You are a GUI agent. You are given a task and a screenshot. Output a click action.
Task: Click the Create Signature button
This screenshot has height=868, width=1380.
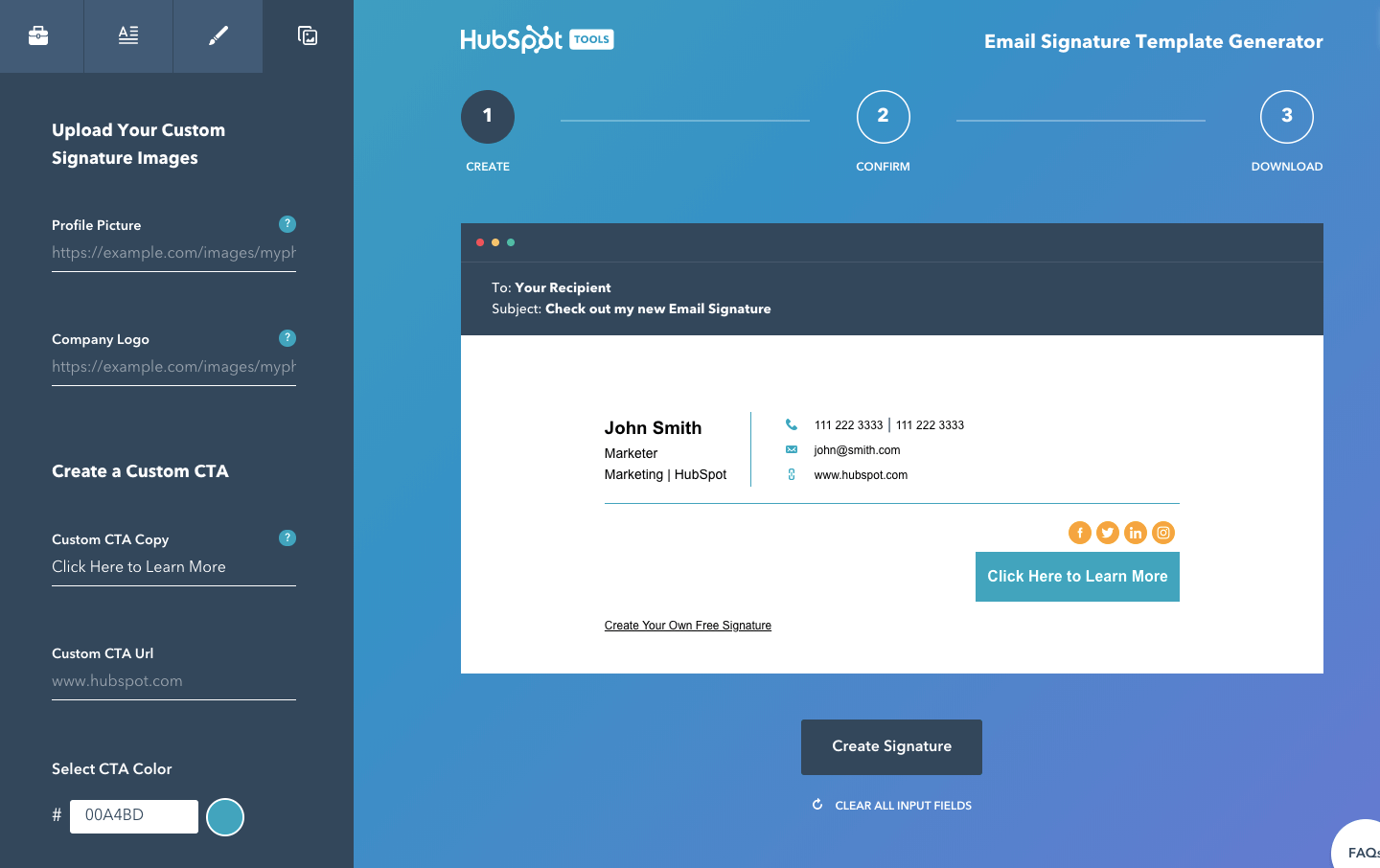tap(891, 747)
